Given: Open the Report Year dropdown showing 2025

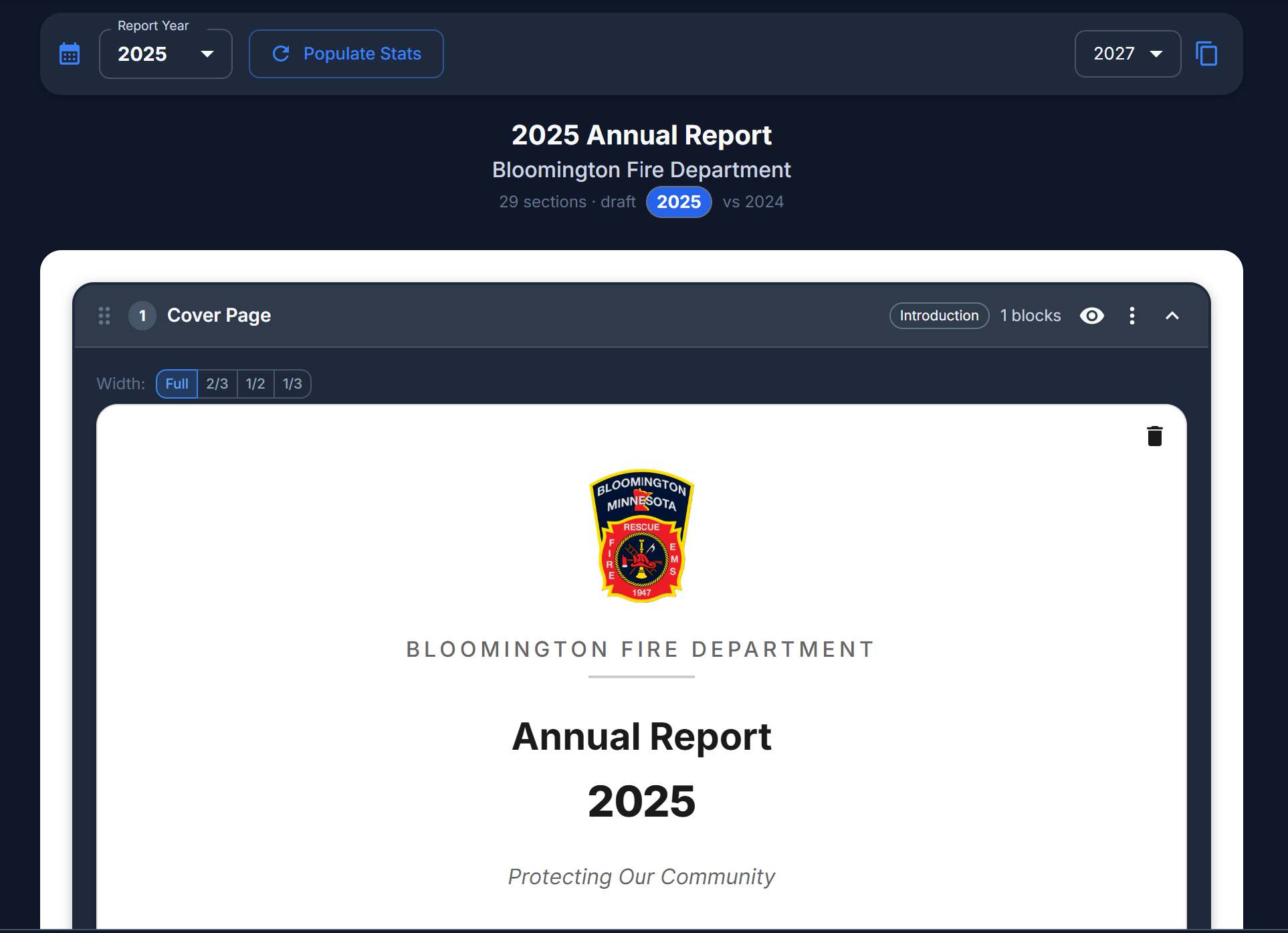Looking at the screenshot, I should 165,54.
